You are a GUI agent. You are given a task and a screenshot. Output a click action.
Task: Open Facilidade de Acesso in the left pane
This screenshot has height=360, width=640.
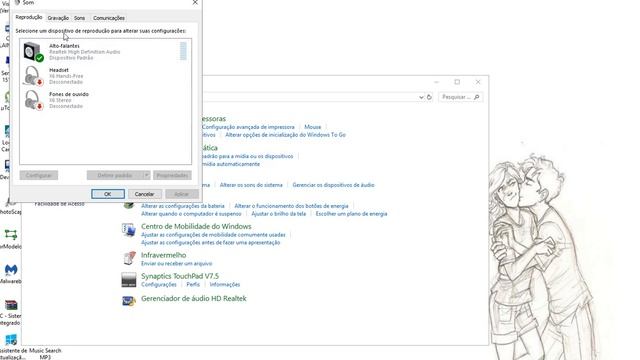pyautogui.click(x=60, y=204)
